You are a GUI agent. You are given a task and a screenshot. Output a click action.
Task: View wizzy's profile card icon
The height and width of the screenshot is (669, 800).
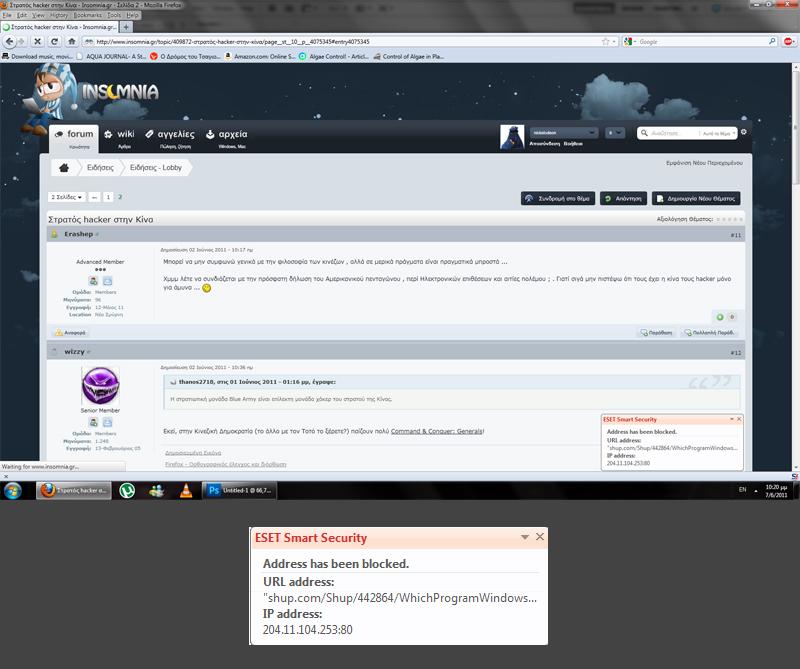pos(93,422)
